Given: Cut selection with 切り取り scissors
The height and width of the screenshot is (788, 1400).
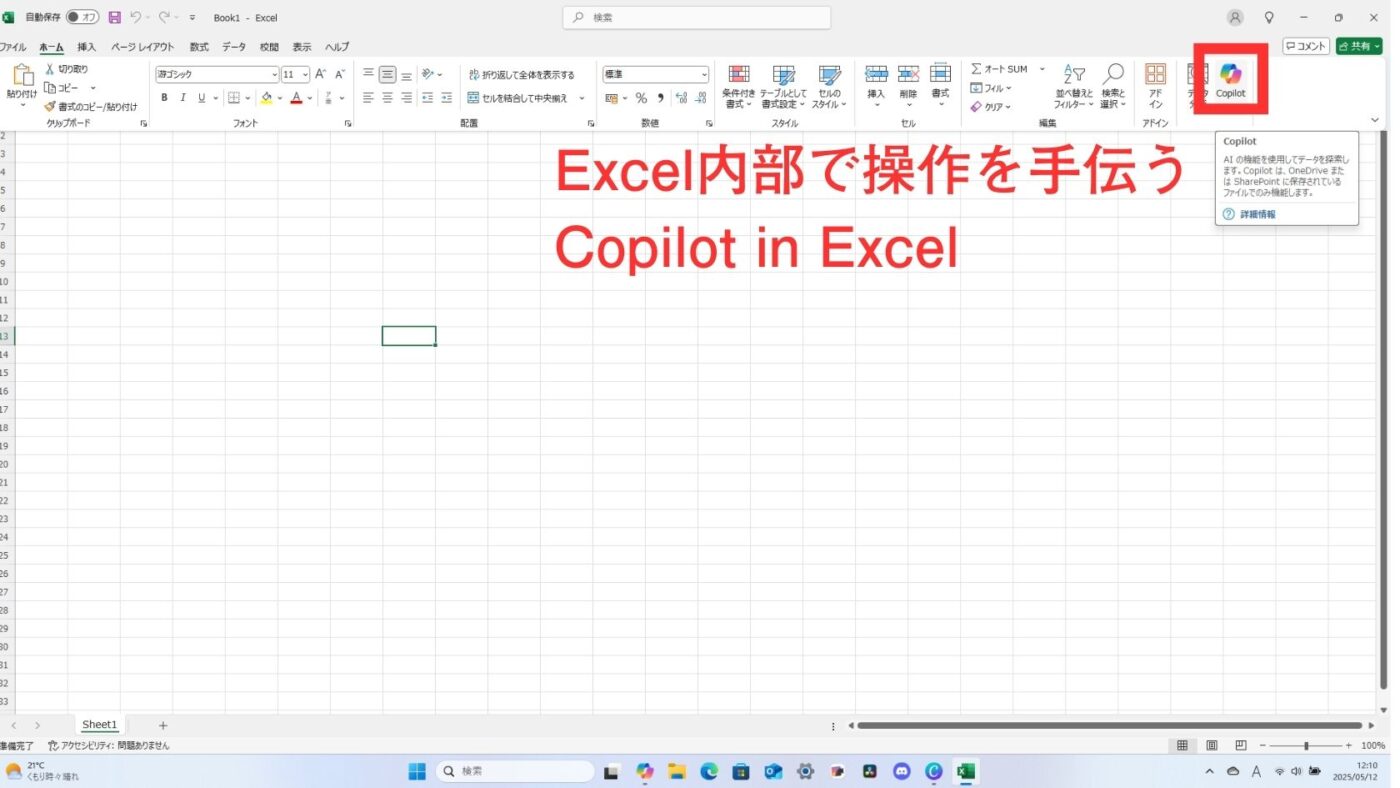Looking at the screenshot, I should point(66,69).
